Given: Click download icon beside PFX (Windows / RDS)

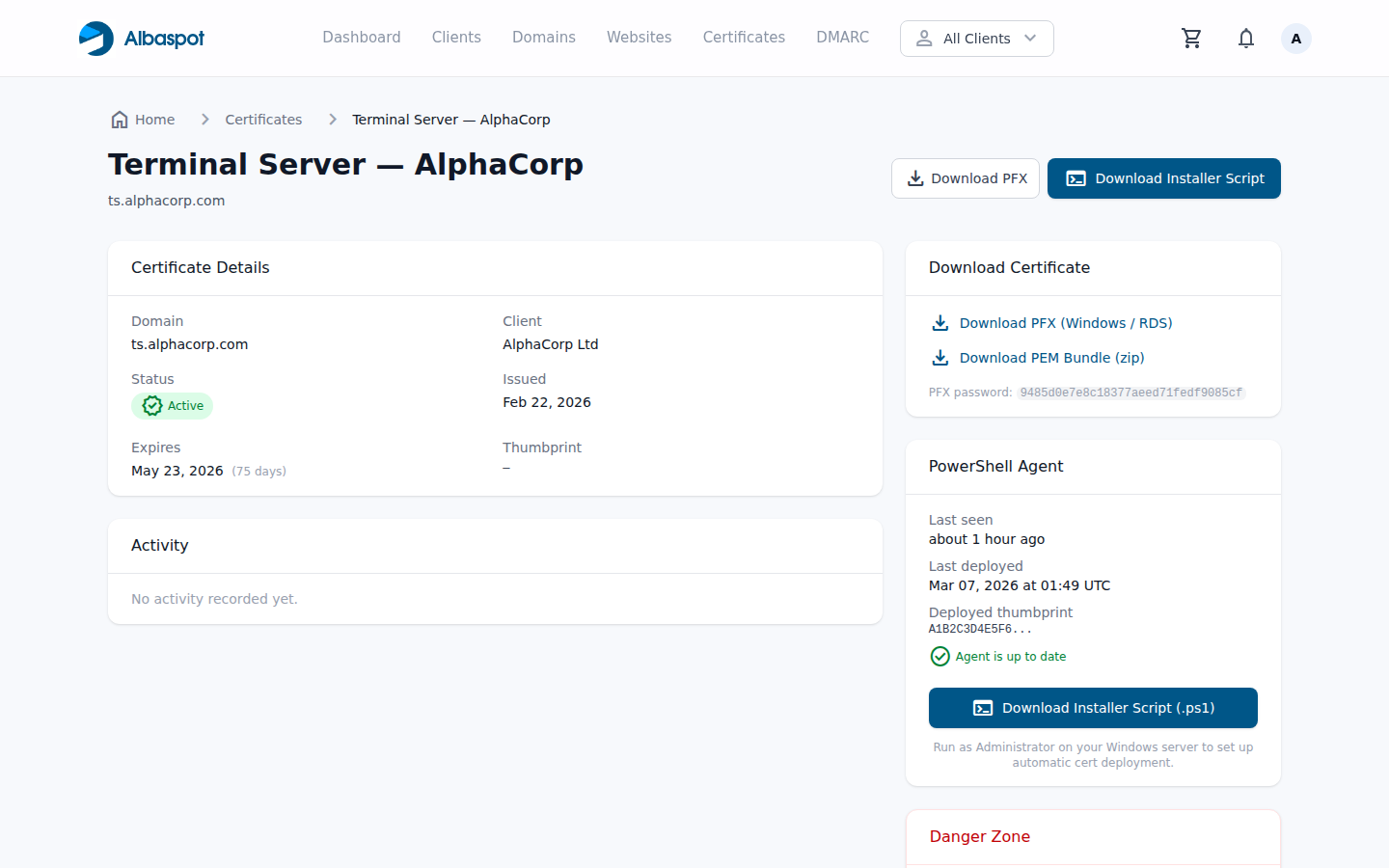Looking at the screenshot, I should [940, 323].
